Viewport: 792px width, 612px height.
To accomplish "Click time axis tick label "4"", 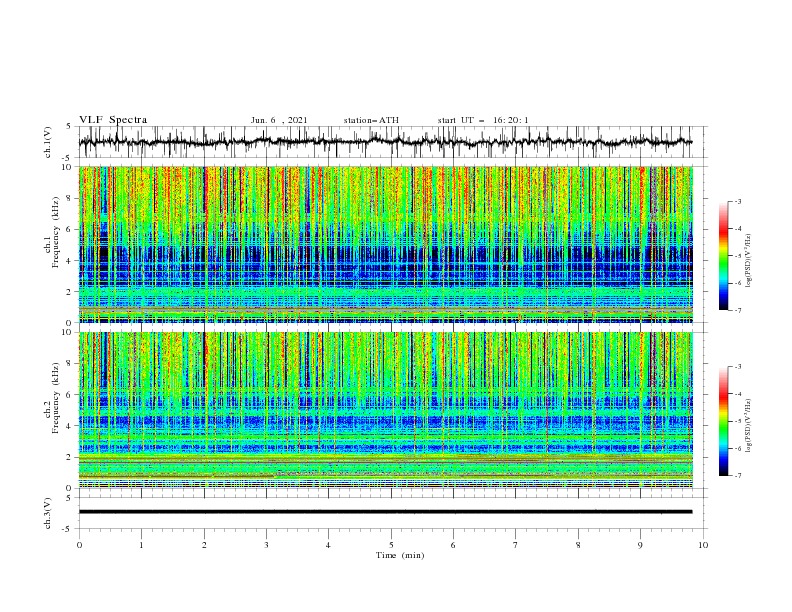I will [x=328, y=545].
